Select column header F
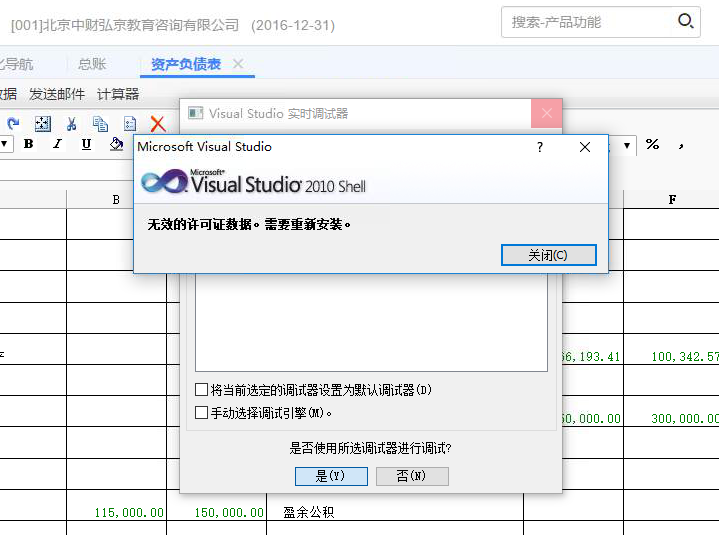This screenshot has height=535, width=719. [x=671, y=199]
